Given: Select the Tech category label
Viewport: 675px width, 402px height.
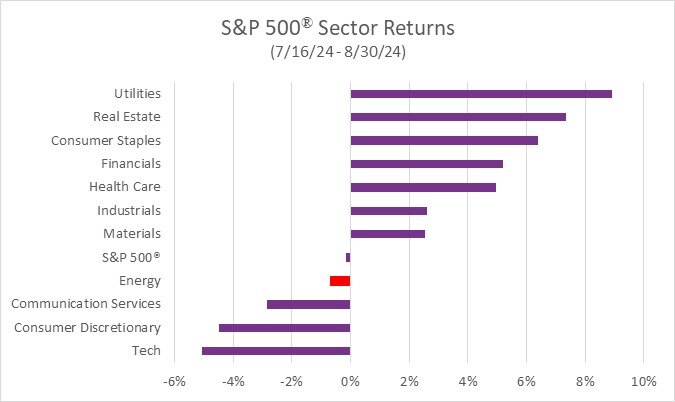Looking at the screenshot, I should point(146,351).
